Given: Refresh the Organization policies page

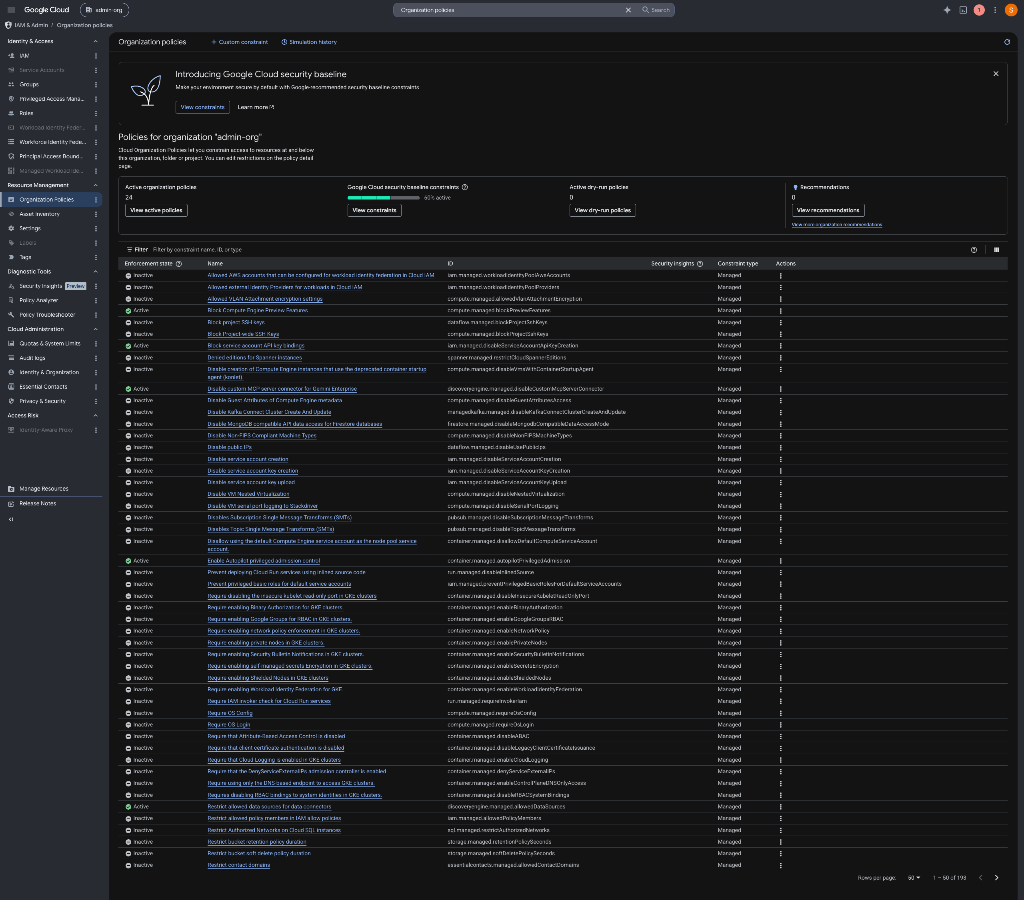Looking at the screenshot, I should click(1006, 42).
